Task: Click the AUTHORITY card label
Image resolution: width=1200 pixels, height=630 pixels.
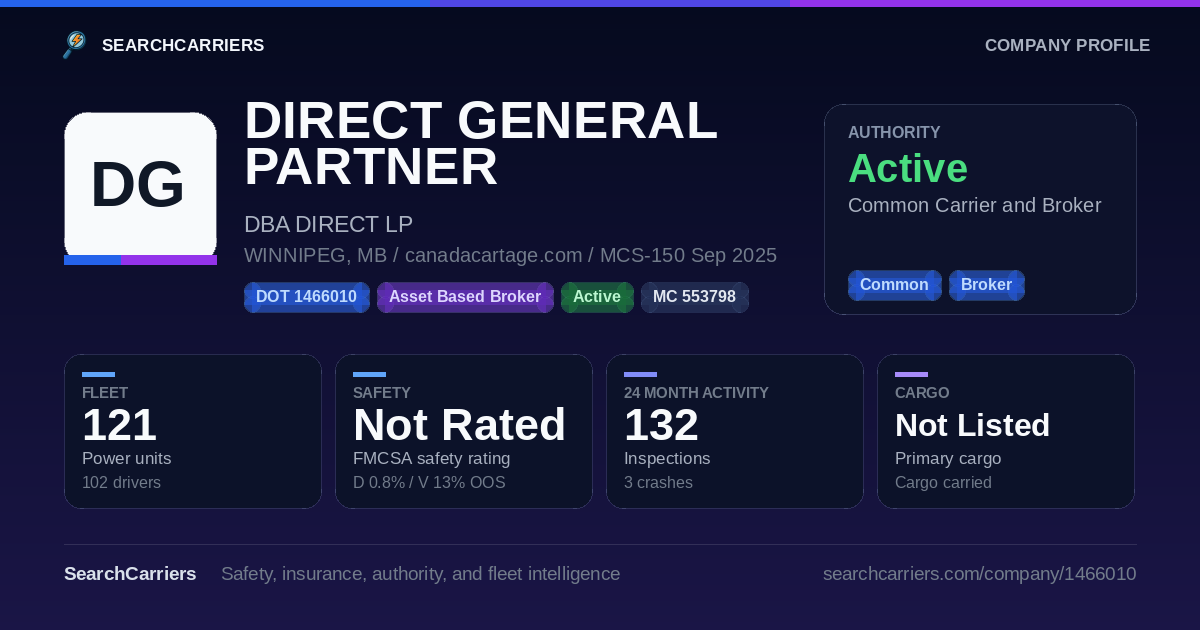Action: point(894,132)
